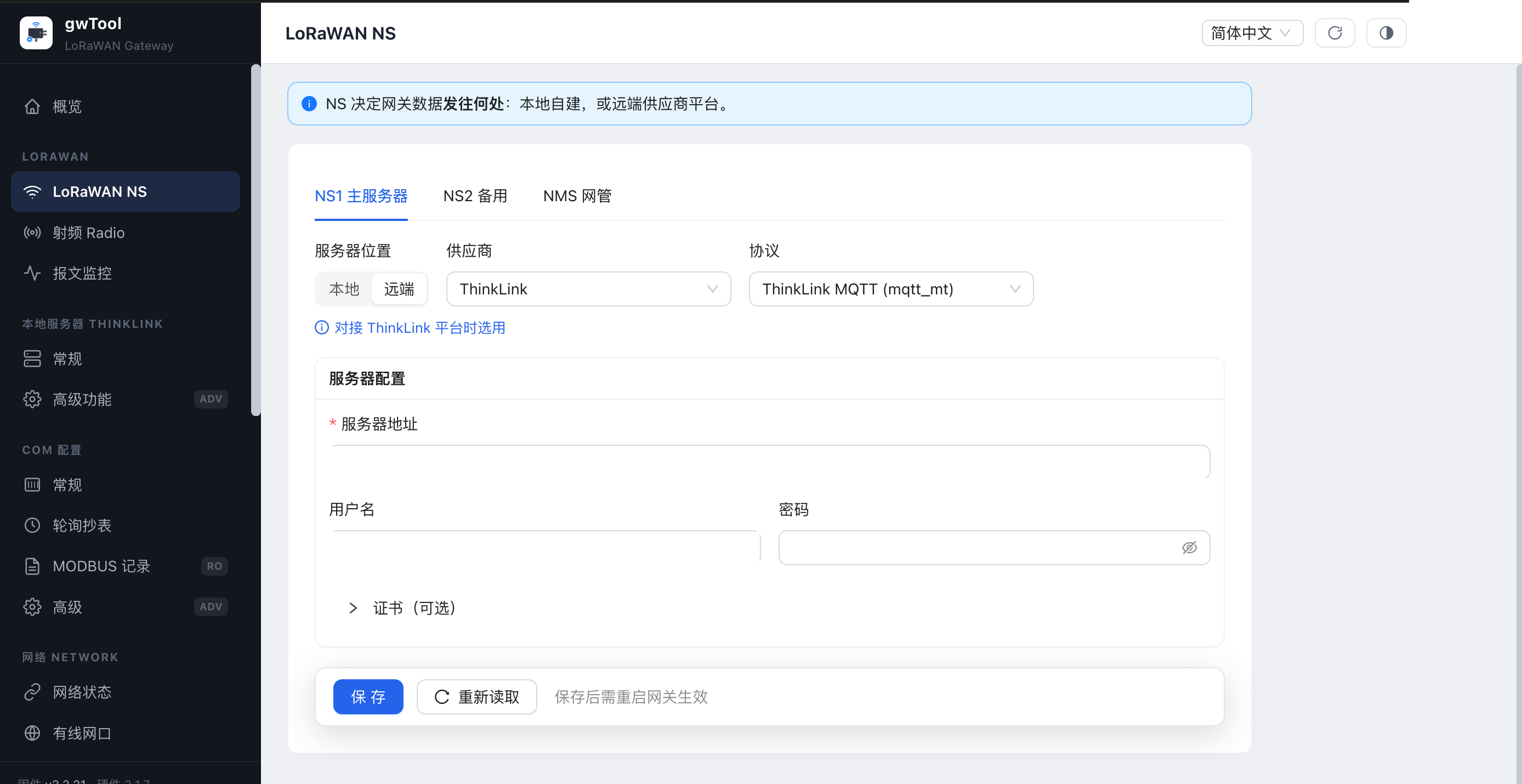Open 网络状态 menu item
Viewport: 1522px width, 784px height.
pos(125,692)
